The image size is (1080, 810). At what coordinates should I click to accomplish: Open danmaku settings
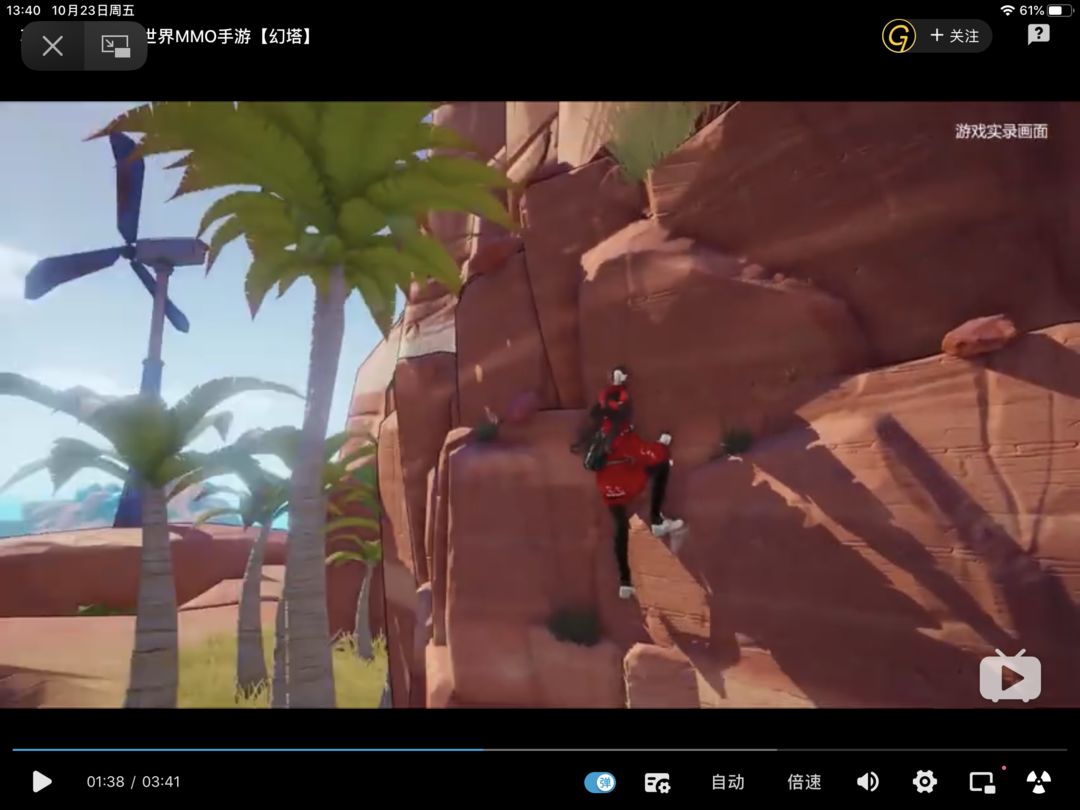click(657, 782)
